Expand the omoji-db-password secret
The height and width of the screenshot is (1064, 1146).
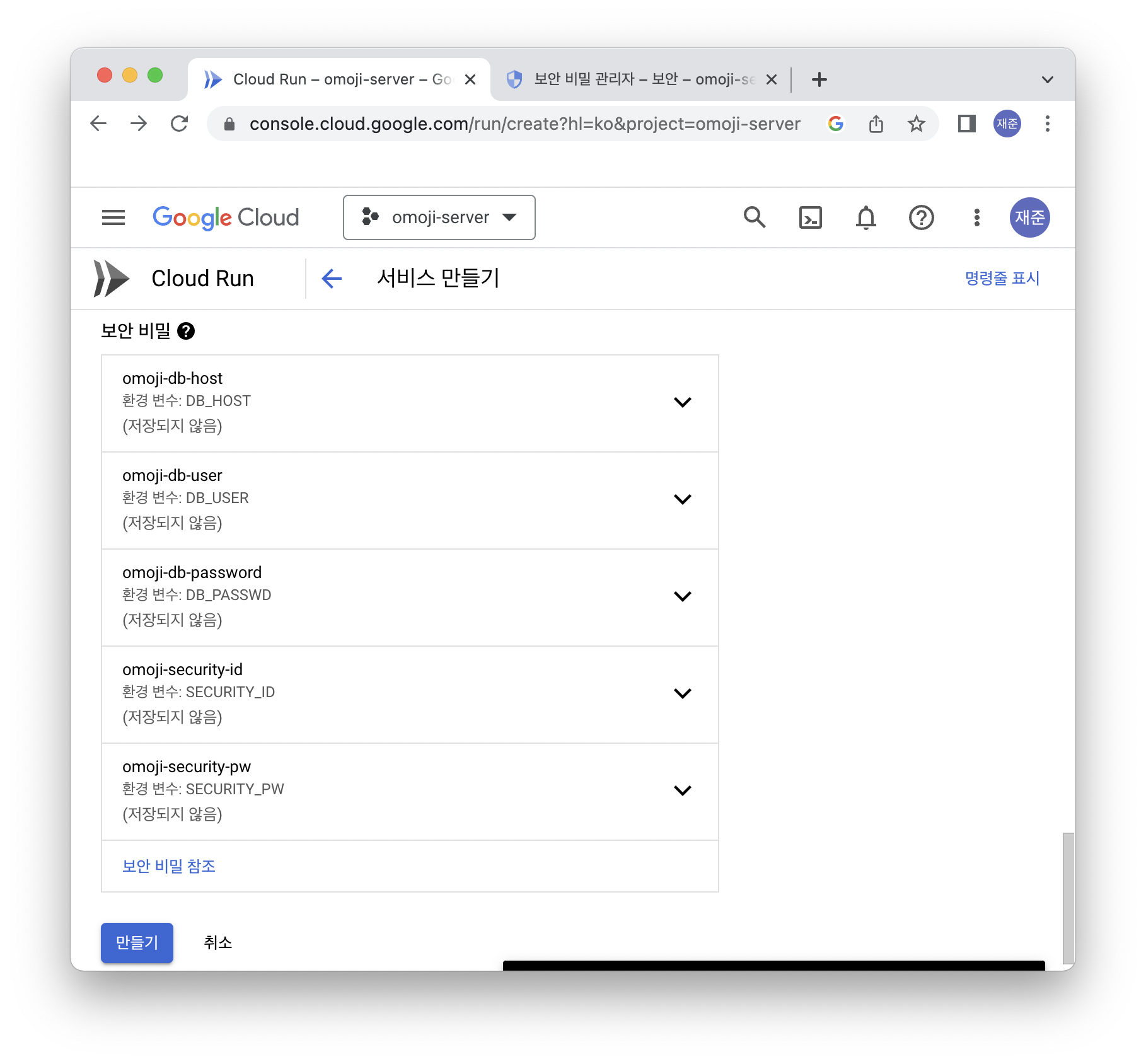[x=683, y=596]
